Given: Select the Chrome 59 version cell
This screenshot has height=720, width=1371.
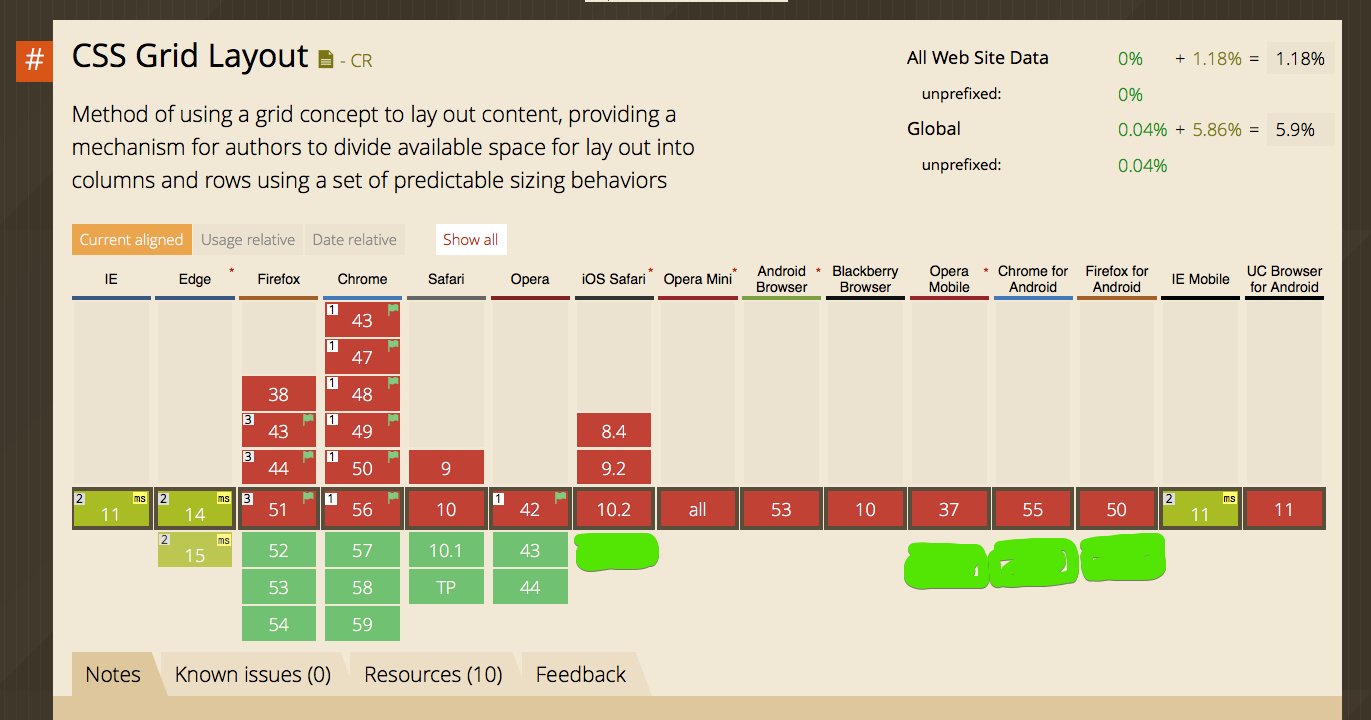Looking at the screenshot, I should 362,624.
